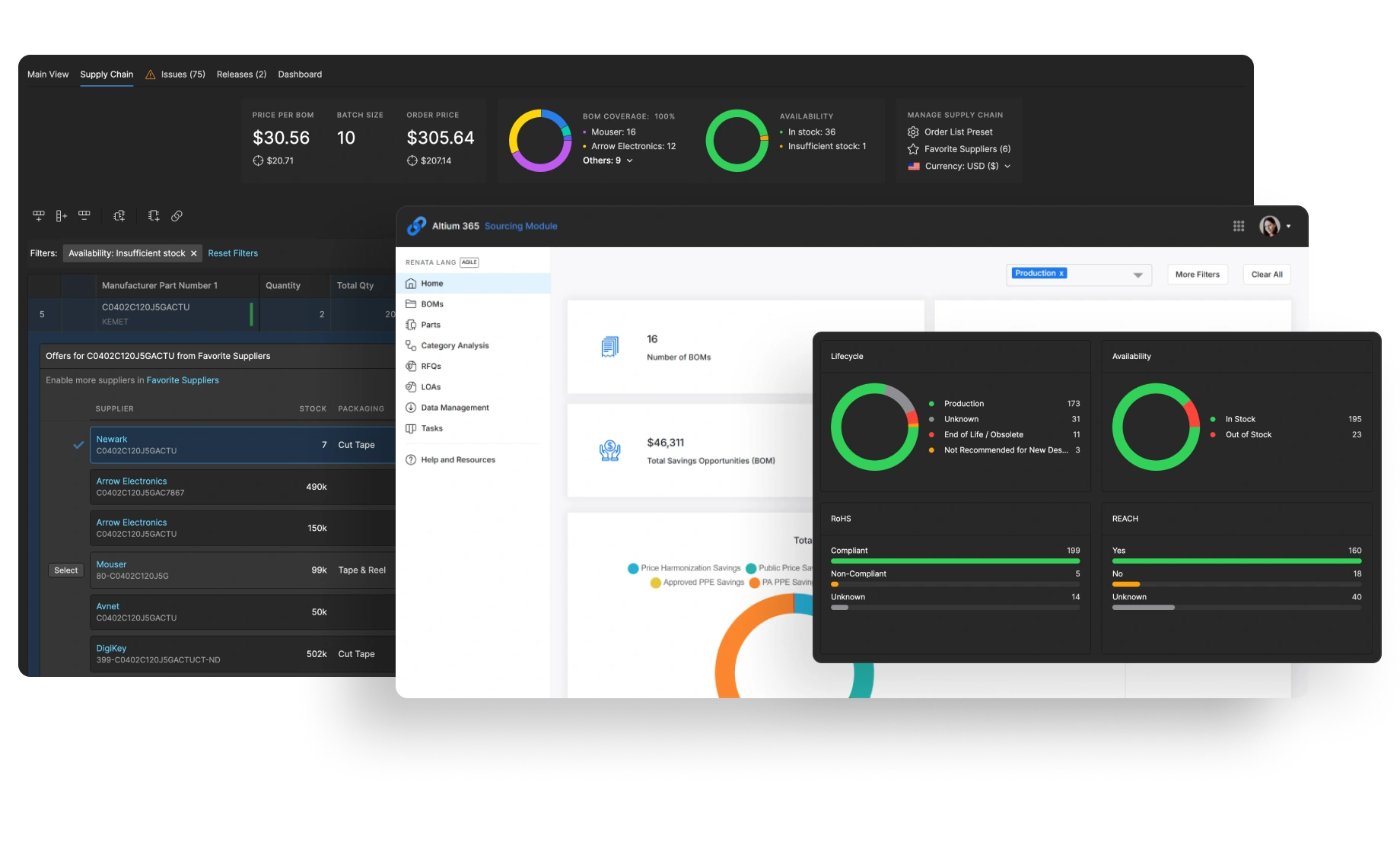Open Home in the Sourcing Module sidebar
This screenshot has height=864, width=1400.
(x=473, y=284)
